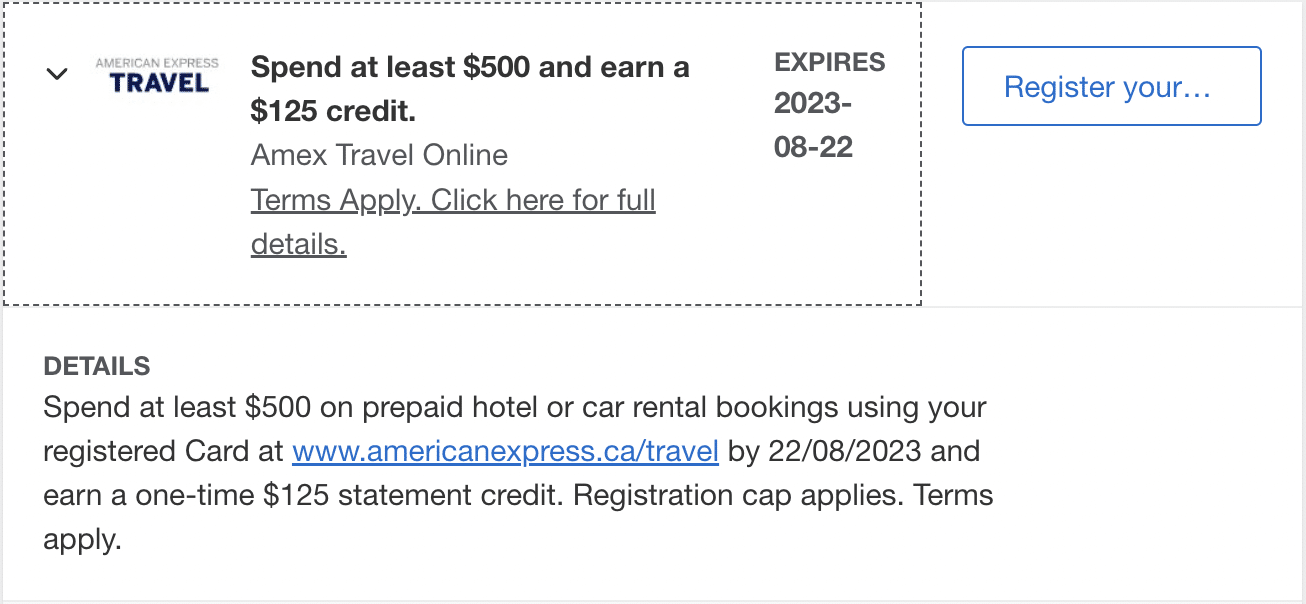Collapse the offer details chevron
The image size is (1306, 604).
pyautogui.click(x=58, y=74)
